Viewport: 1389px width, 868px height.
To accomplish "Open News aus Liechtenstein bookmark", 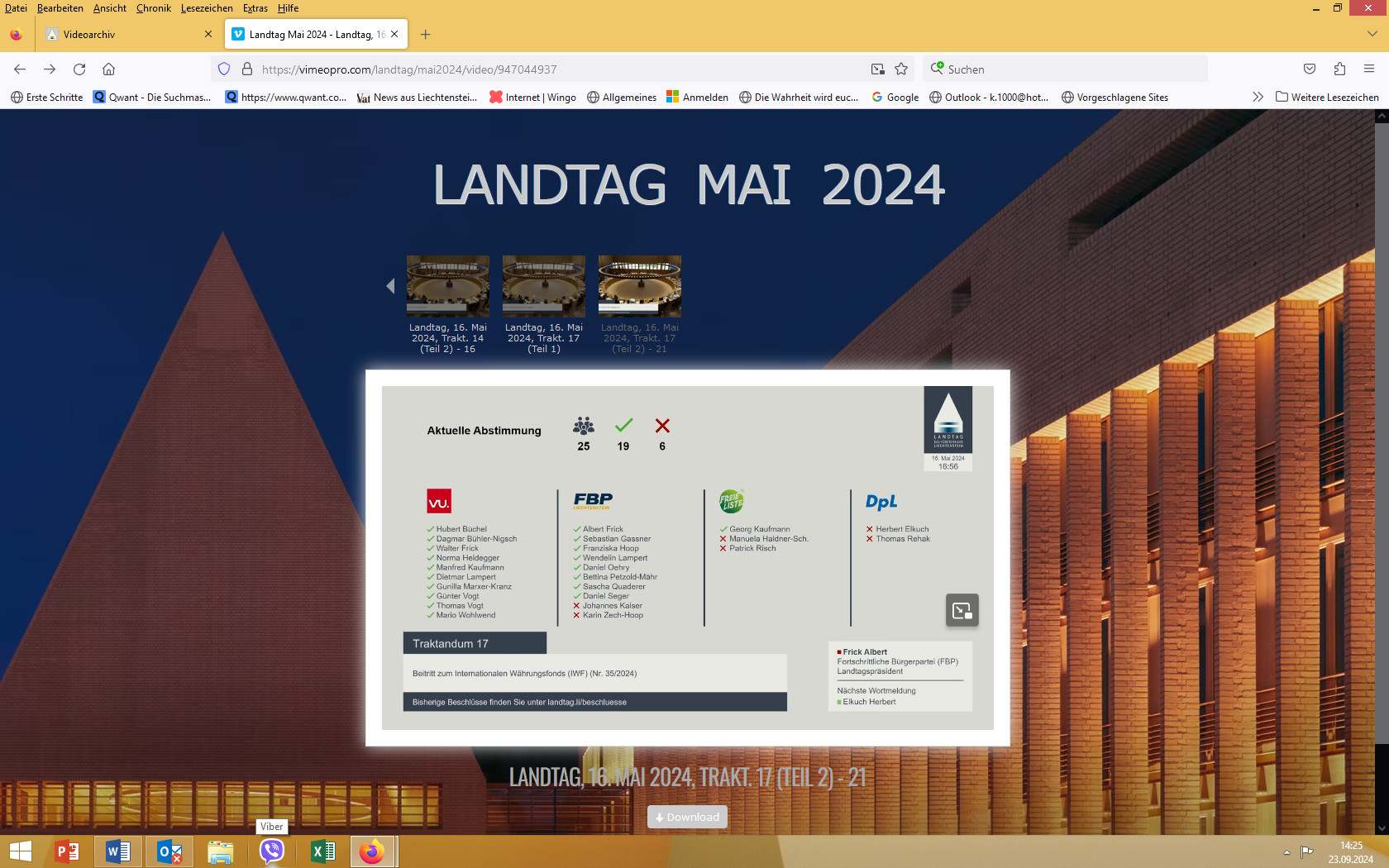I will pyautogui.click(x=417, y=98).
